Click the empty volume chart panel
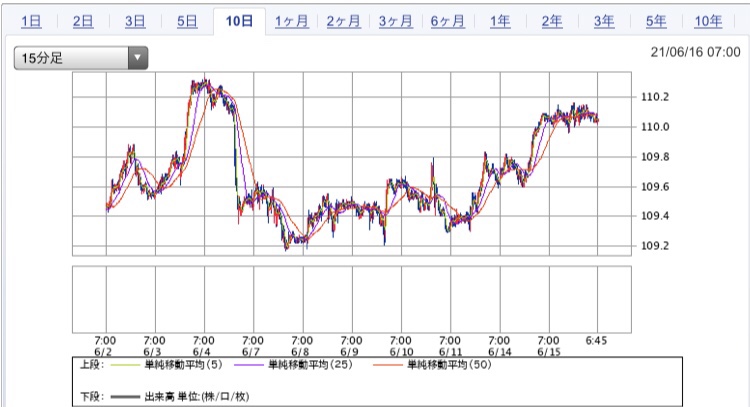Screen dimensions: 750x407 click(x=352, y=299)
